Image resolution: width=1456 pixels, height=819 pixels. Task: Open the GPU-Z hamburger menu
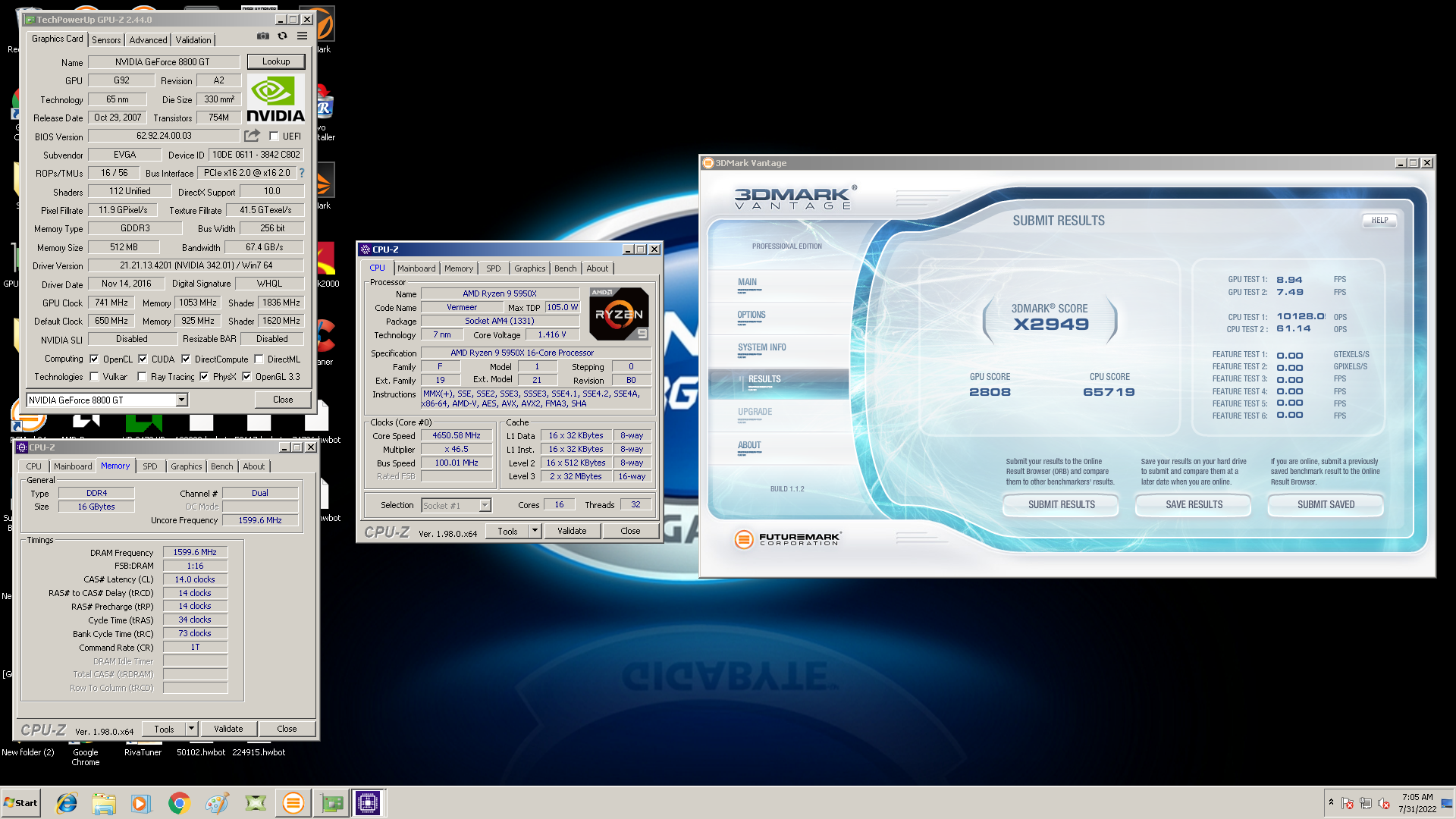click(x=302, y=36)
